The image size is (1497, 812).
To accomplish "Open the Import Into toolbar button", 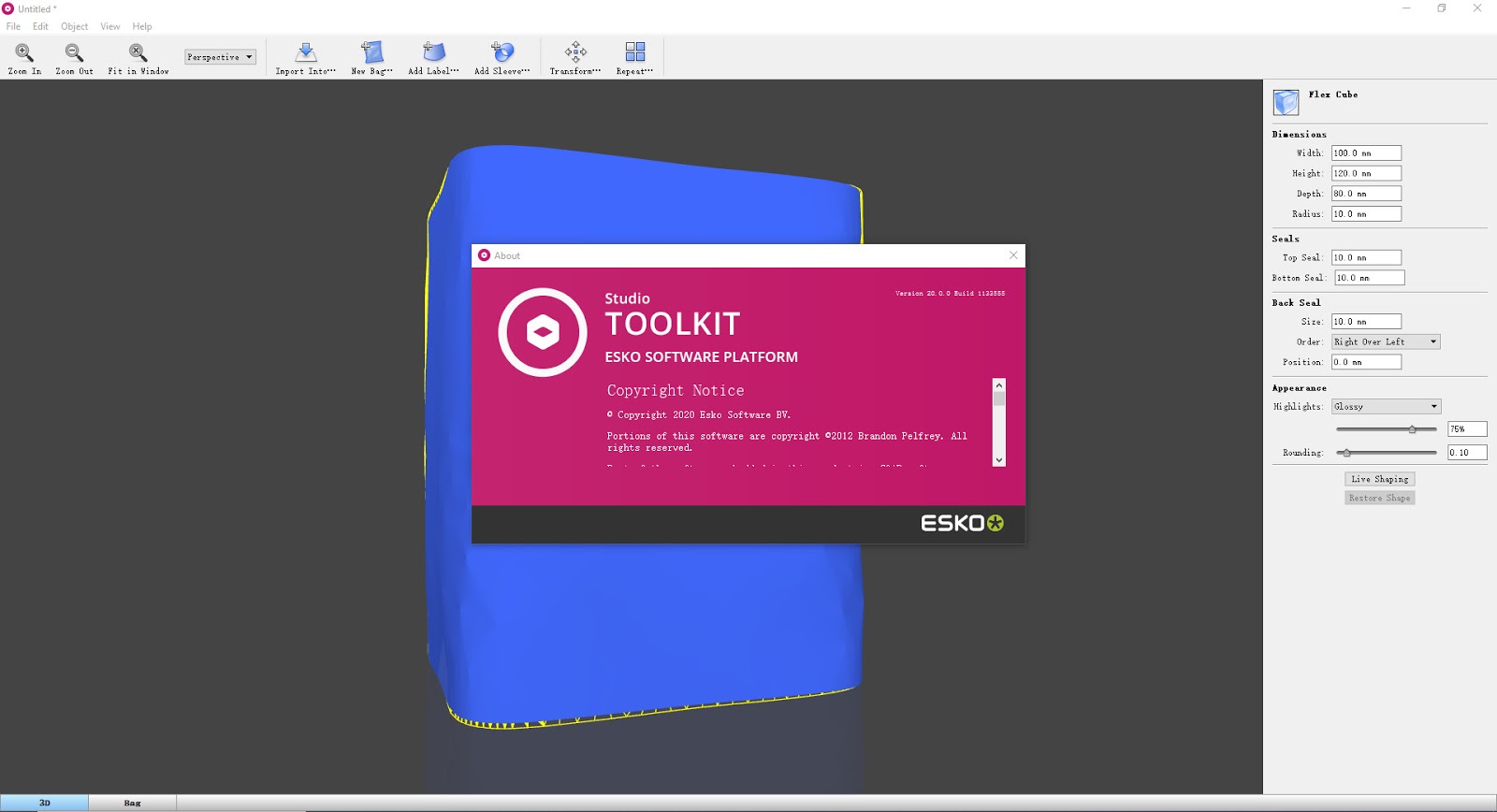I will [x=305, y=58].
